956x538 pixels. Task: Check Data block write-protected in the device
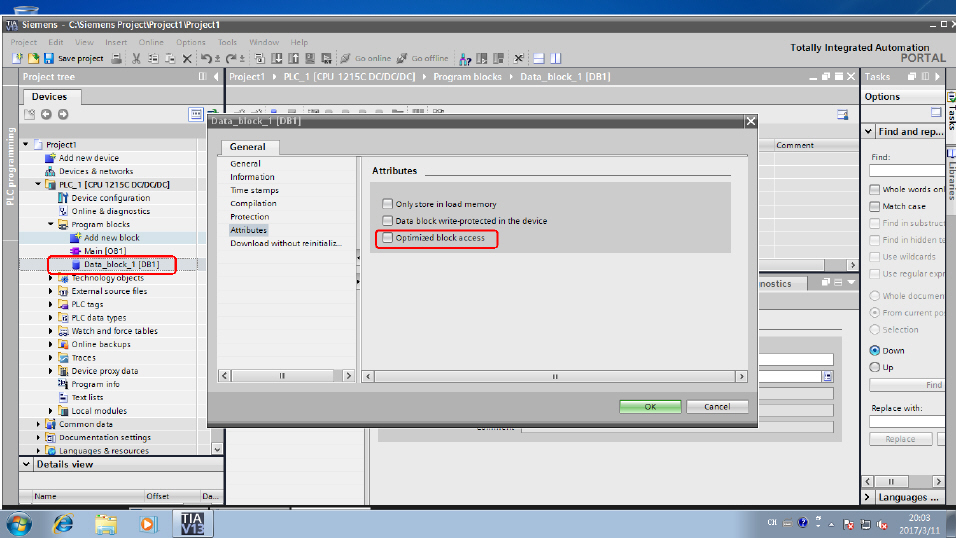point(387,220)
